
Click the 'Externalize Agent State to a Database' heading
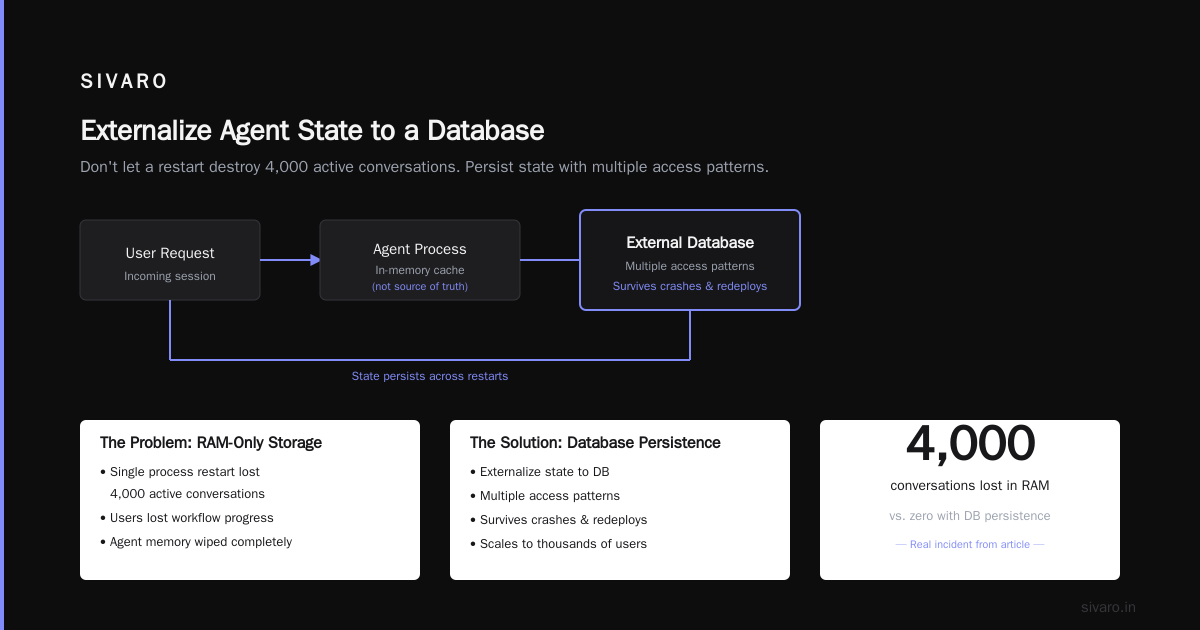coord(312,131)
